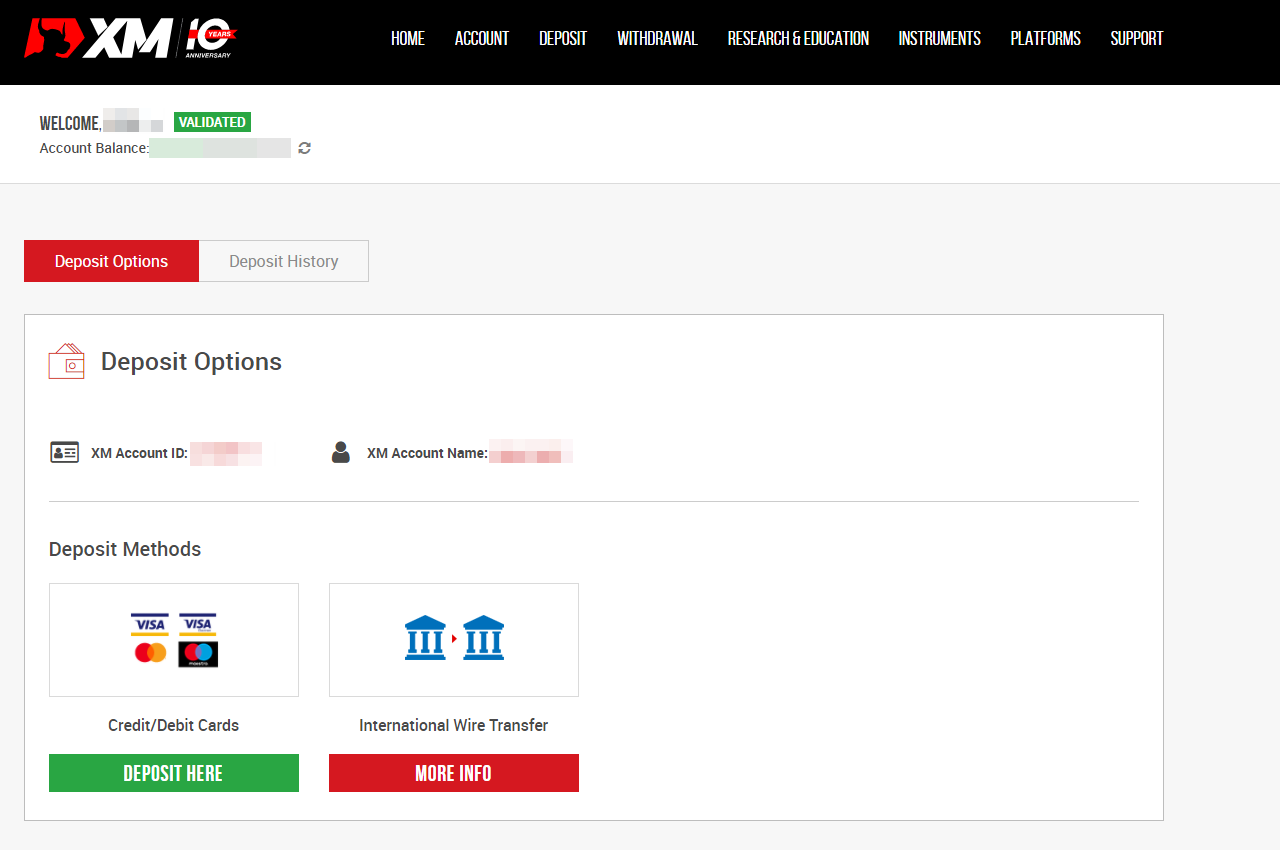This screenshot has width=1280, height=850.
Task: Switch to the Deposit History tab
Action: (x=284, y=261)
